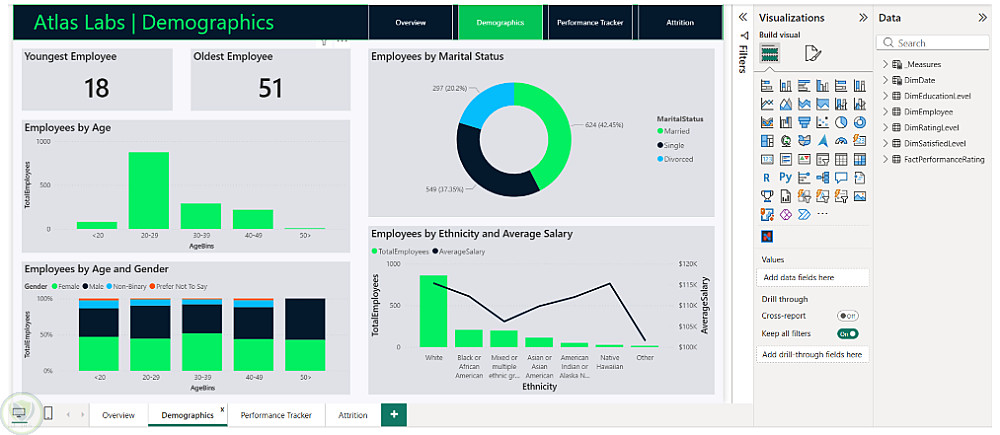
Task: Click the Data pane search box
Action: 933,43
